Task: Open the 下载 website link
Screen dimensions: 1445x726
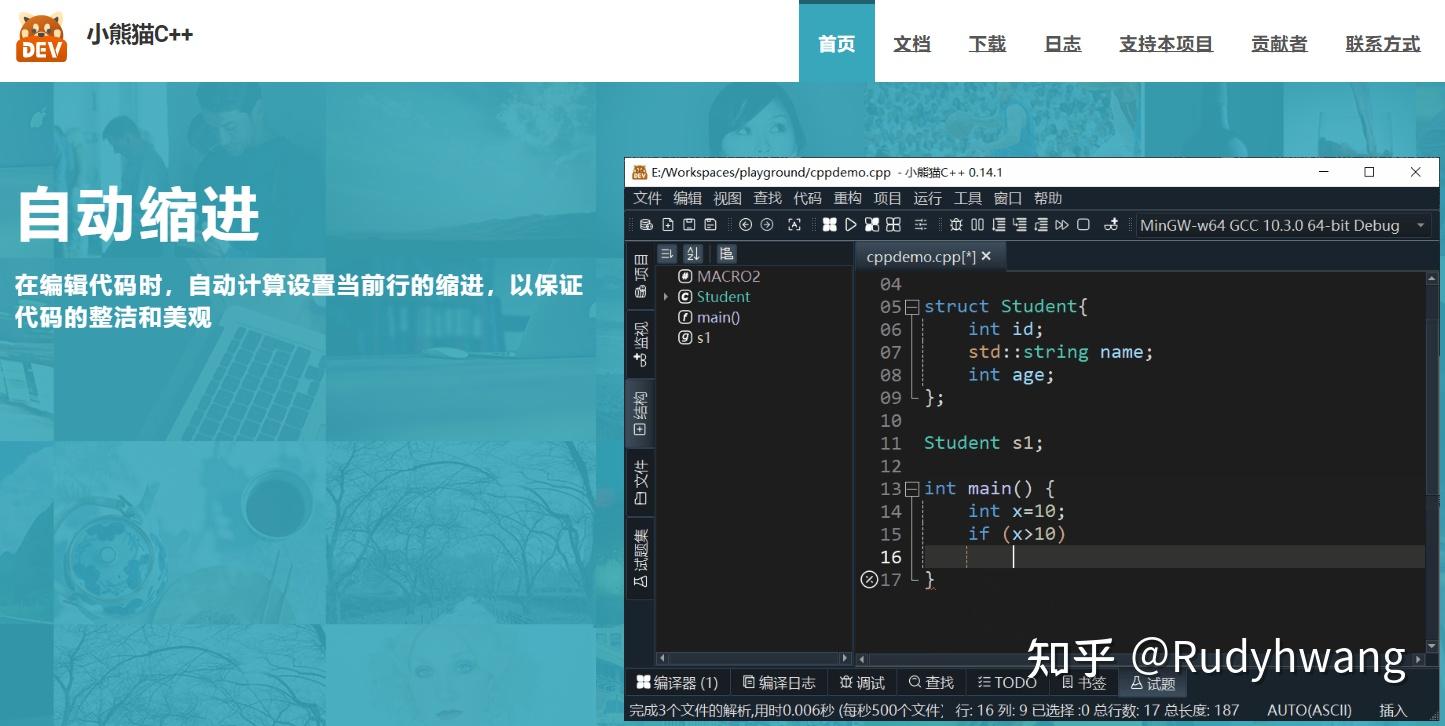Action: coord(987,43)
